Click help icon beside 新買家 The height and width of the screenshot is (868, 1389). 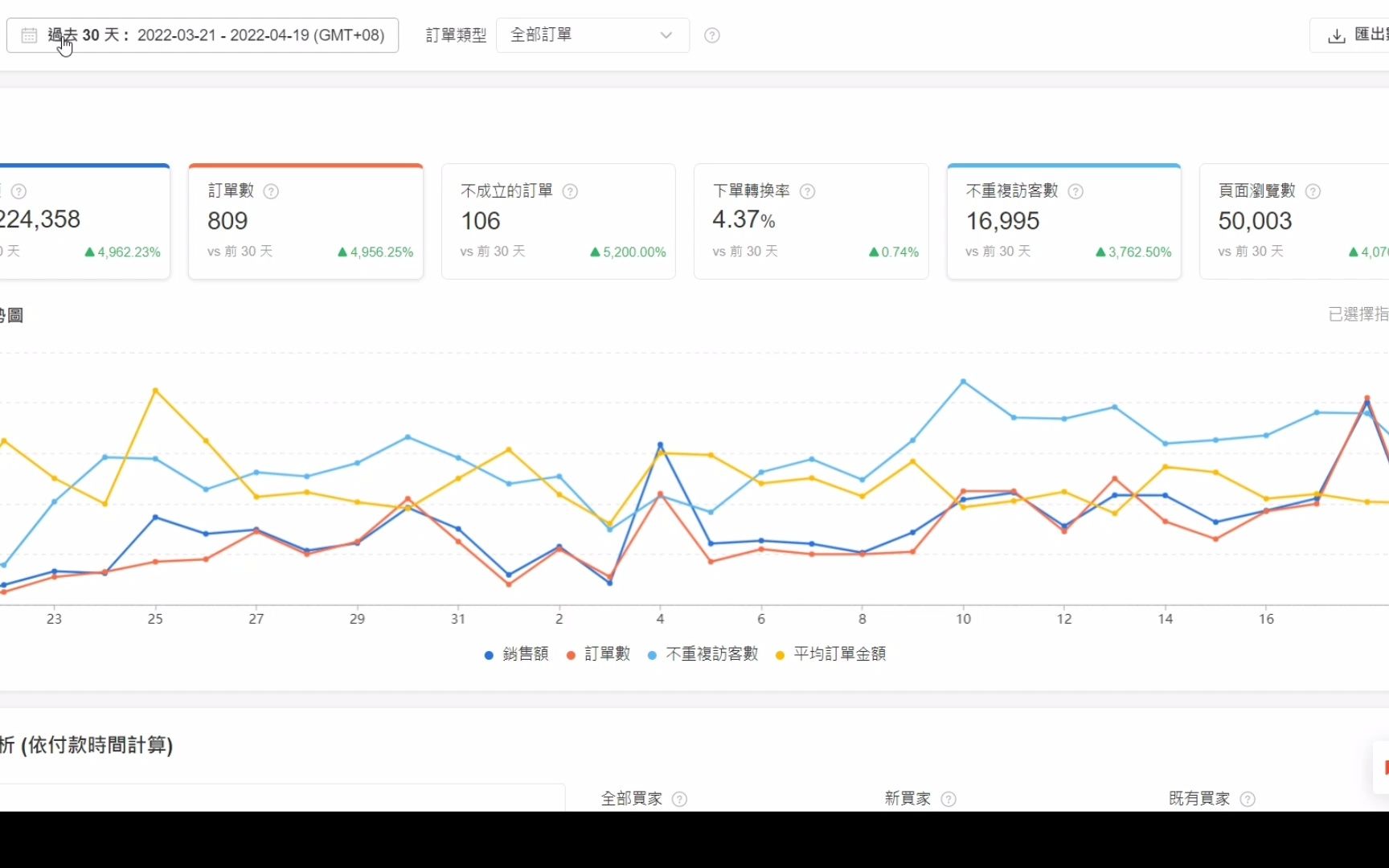point(949,799)
